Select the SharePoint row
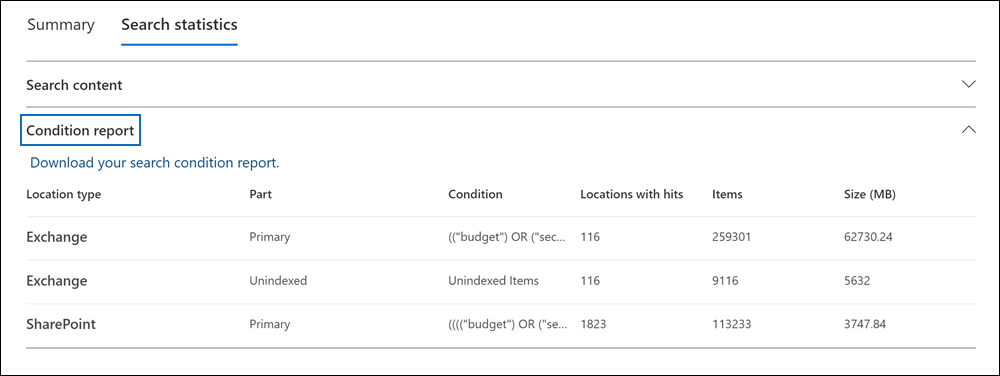 click(x=501, y=324)
